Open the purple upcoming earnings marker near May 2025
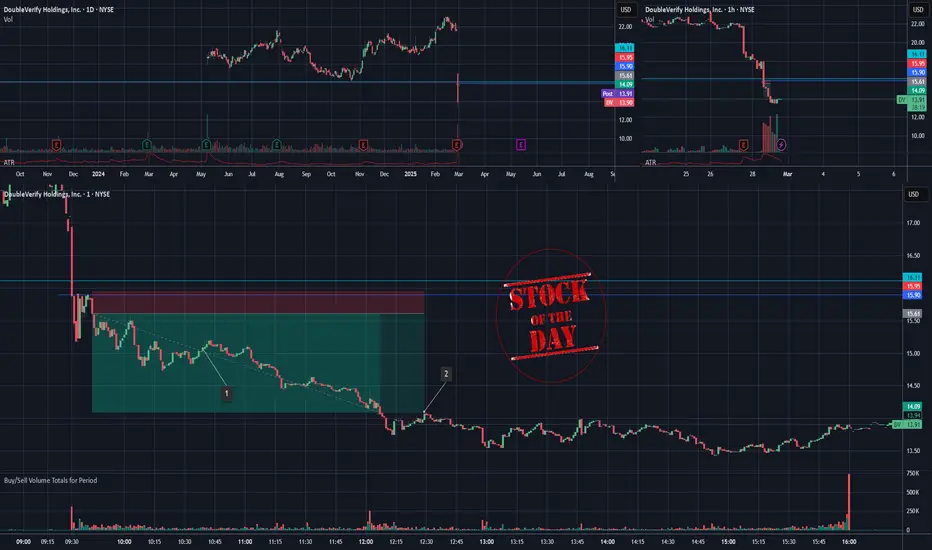This screenshot has width=932, height=550. tap(521, 144)
